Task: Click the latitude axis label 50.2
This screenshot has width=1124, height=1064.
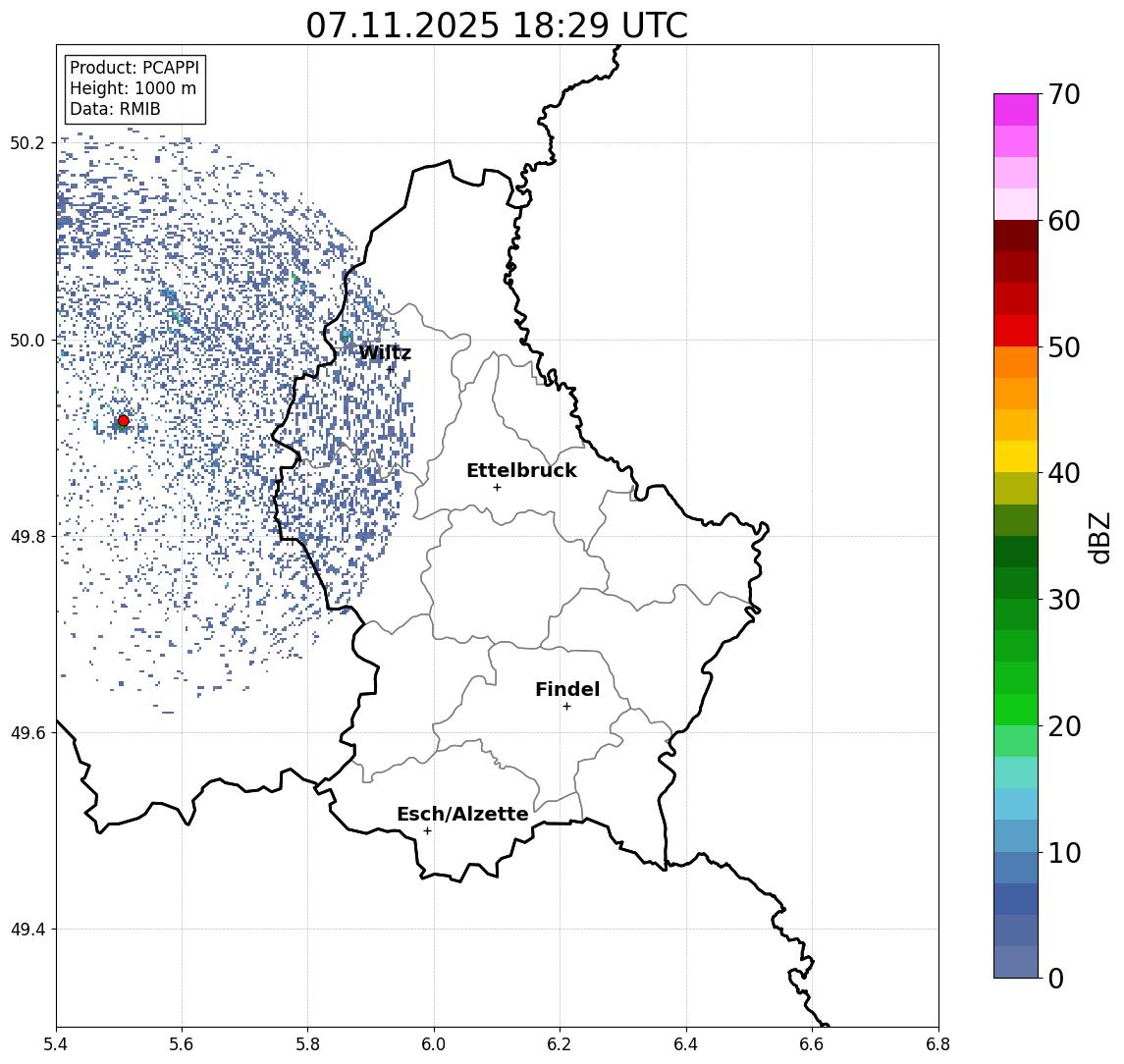Action: 27,142
